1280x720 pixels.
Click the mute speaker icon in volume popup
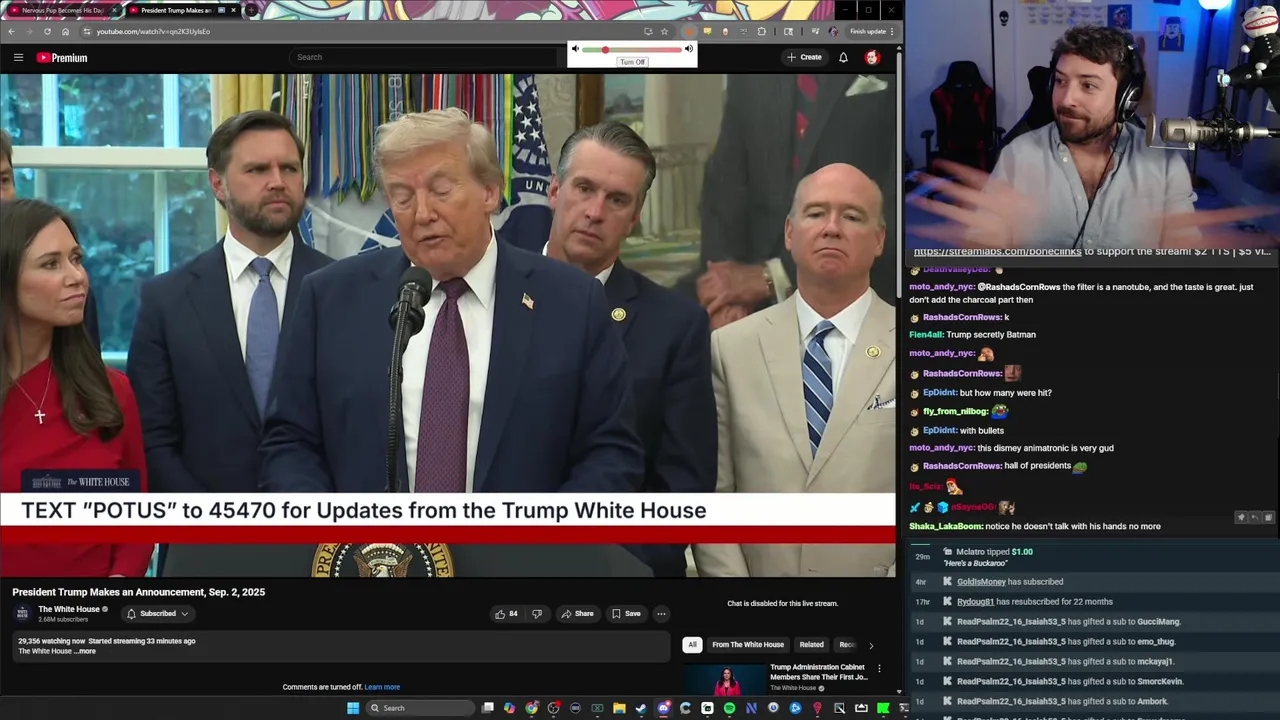coord(575,49)
